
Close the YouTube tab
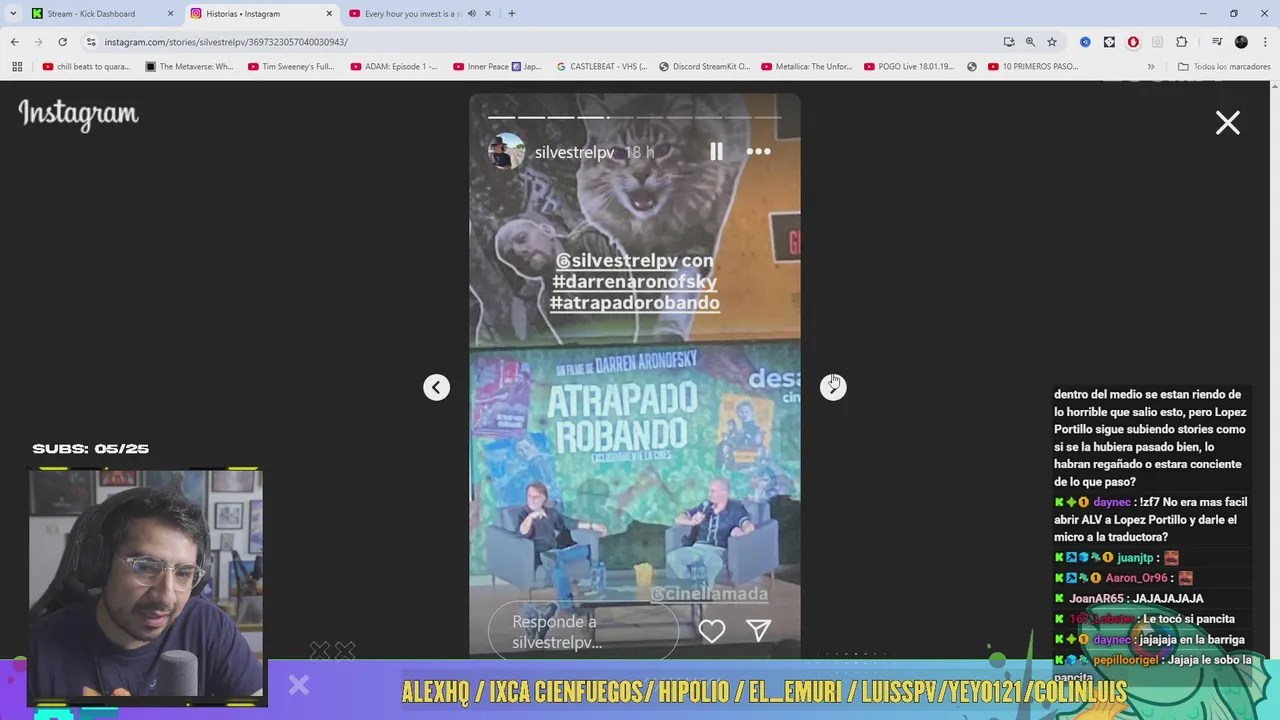pos(488,14)
